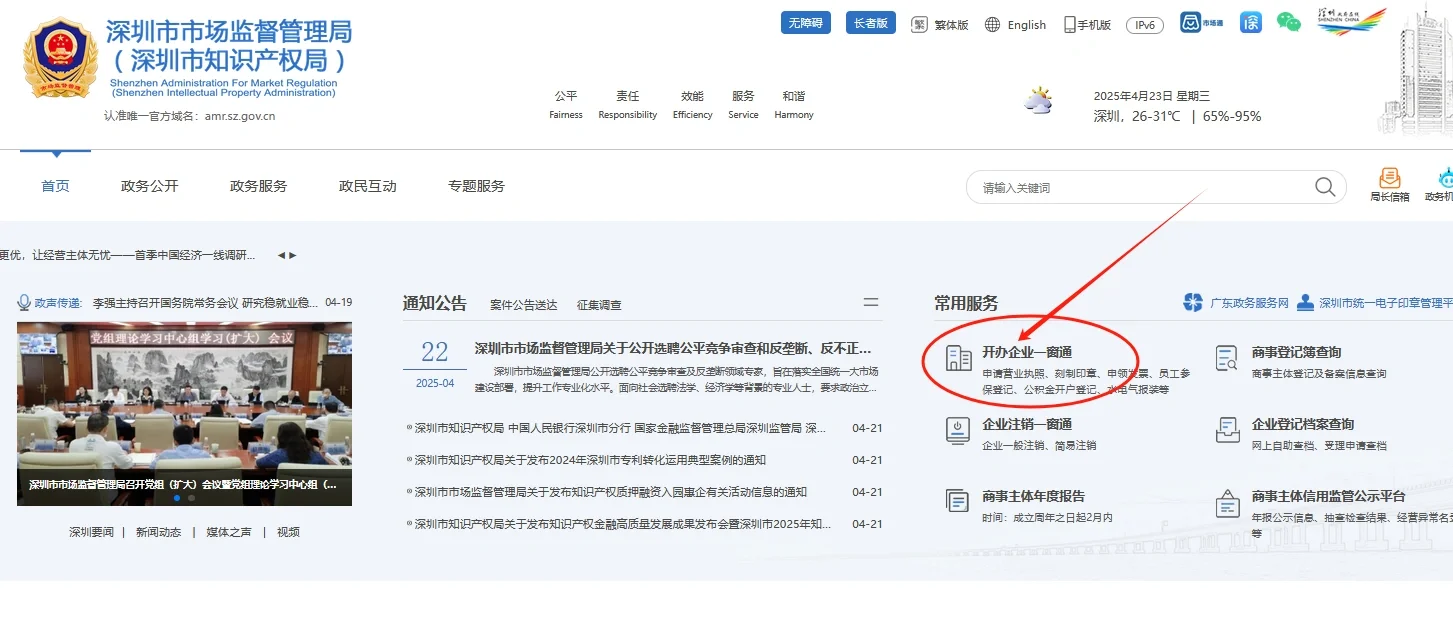The height and width of the screenshot is (623, 1453).
Task: Click the left carousel arrow under the headline
Action: coord(279,254)
